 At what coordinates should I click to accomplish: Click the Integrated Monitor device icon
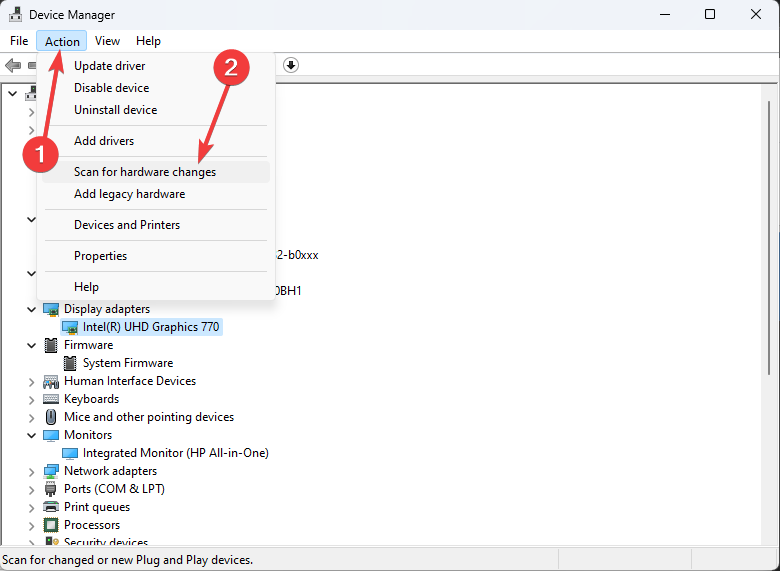pos(70,453)
